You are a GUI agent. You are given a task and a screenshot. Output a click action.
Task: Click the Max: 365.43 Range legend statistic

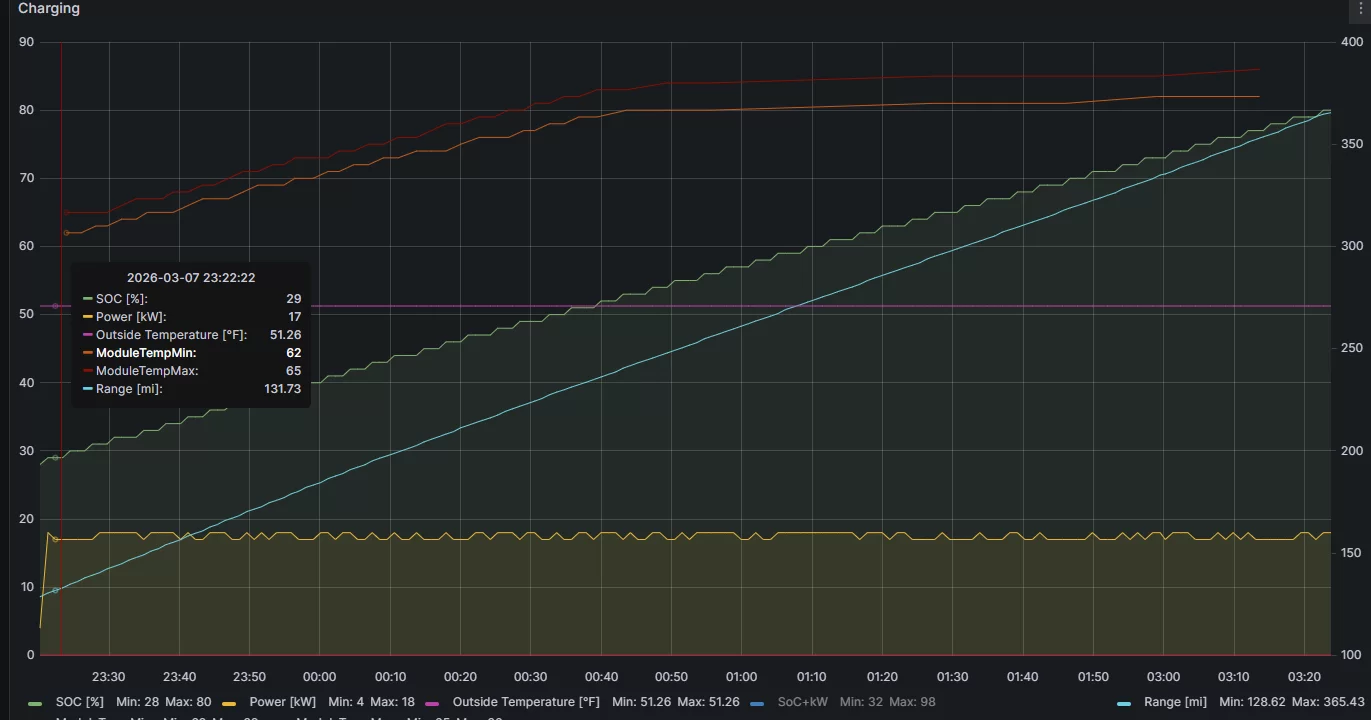click(1327, 702)
